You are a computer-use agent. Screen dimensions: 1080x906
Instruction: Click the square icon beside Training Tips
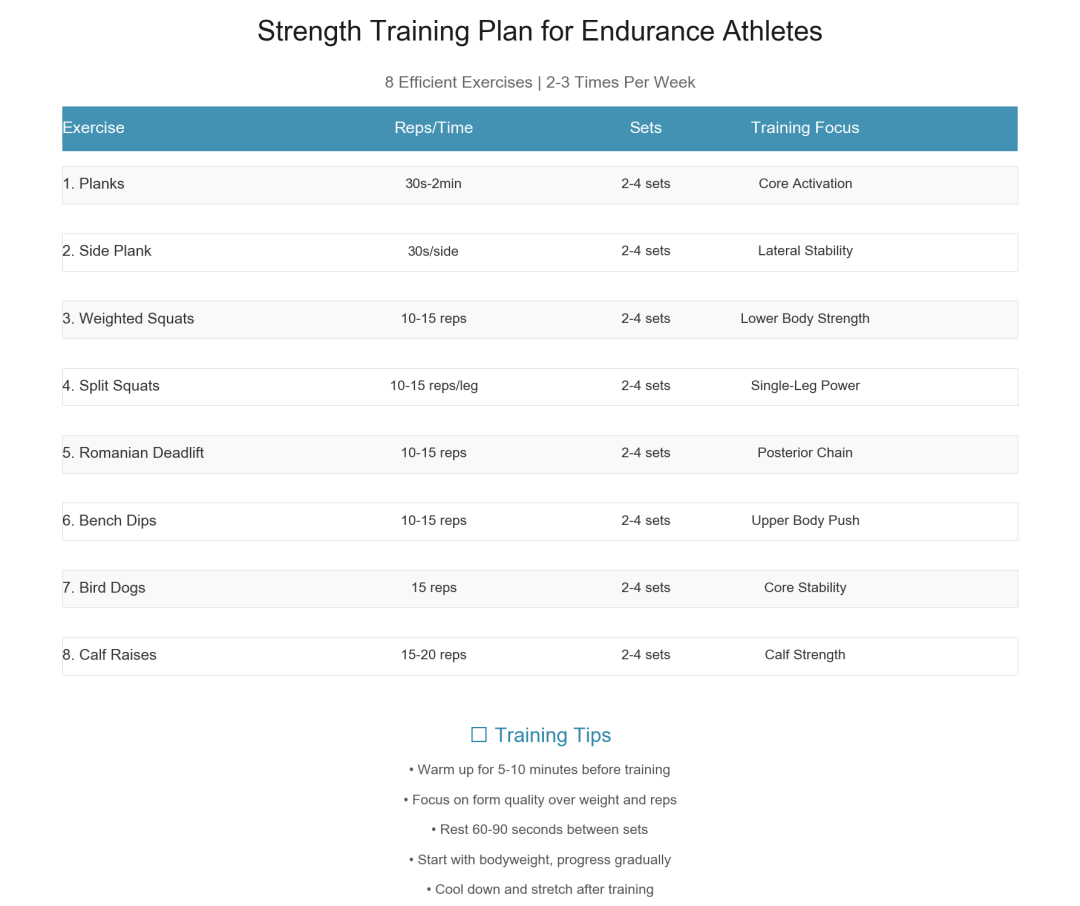coord(478,736)
